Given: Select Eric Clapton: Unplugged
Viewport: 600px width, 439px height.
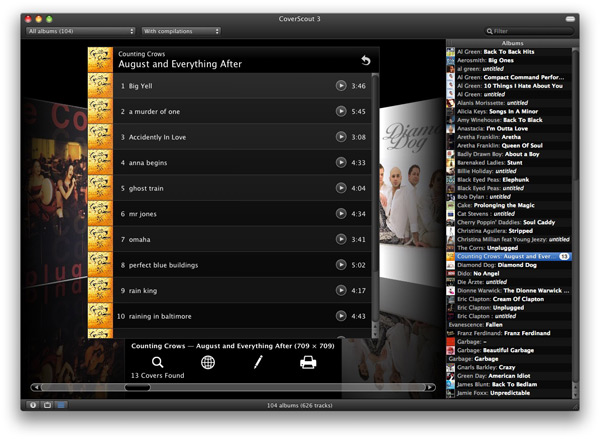Looking at the screenshot, I should (509, 307).
